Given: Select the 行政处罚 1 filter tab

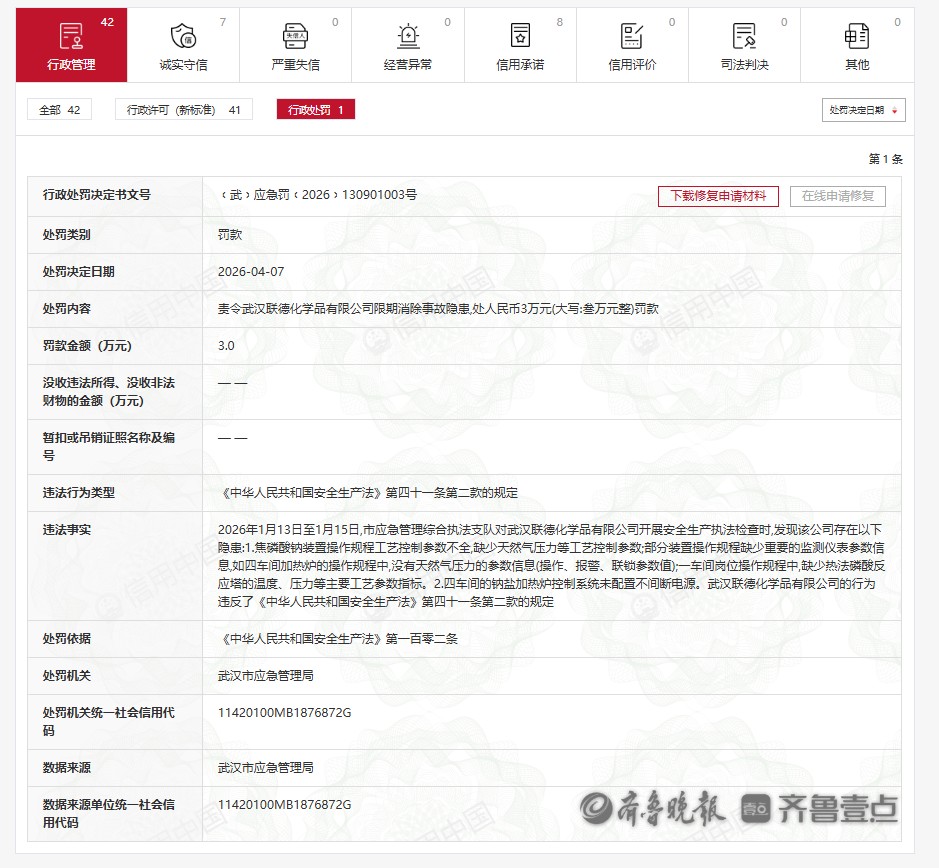Looking at the screenshot, I should [315, 110].
